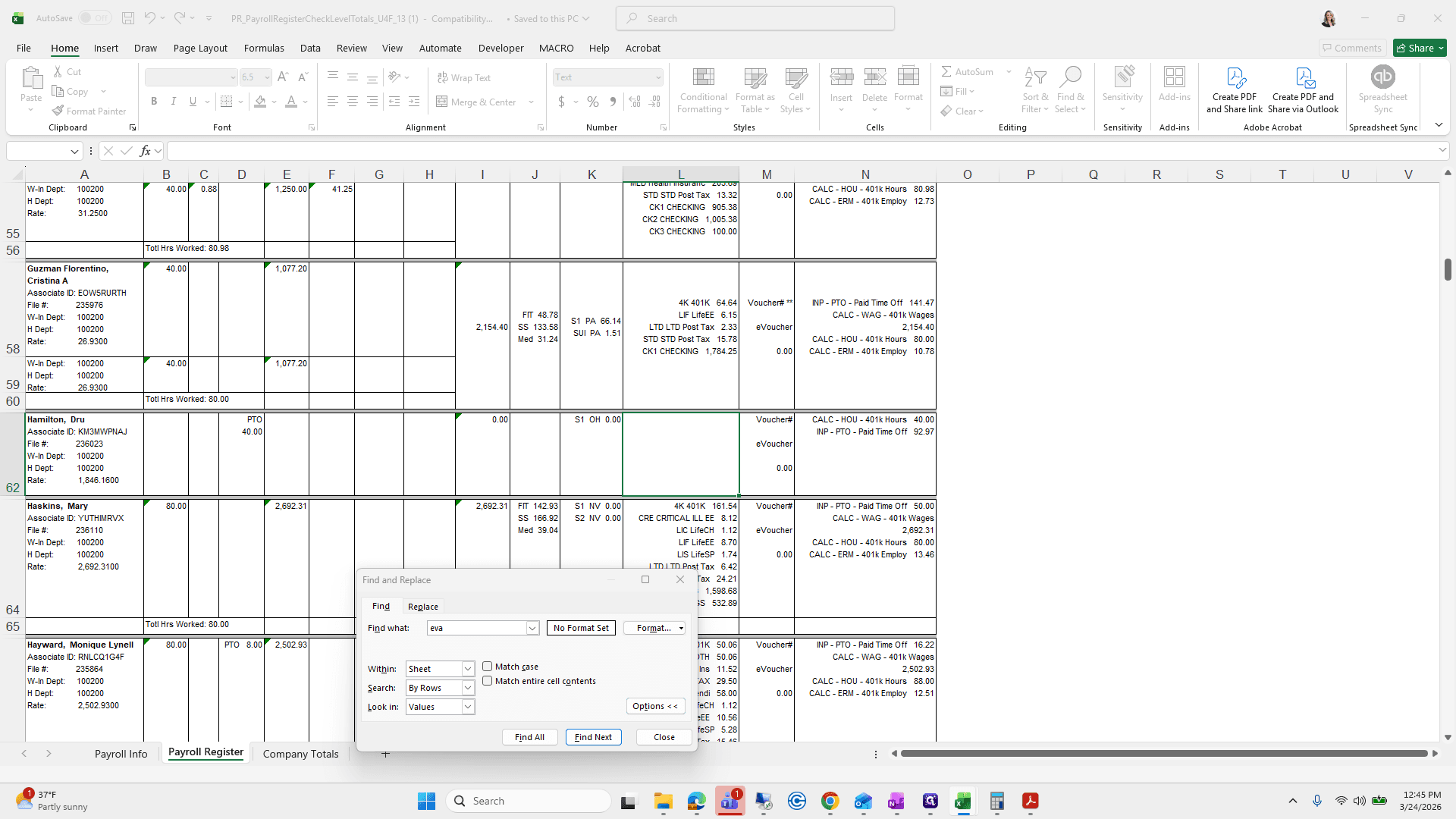Viewport: 1456px width, 819px height.
Task: Open the Look in Values dropdown
Action: point(468,707)
